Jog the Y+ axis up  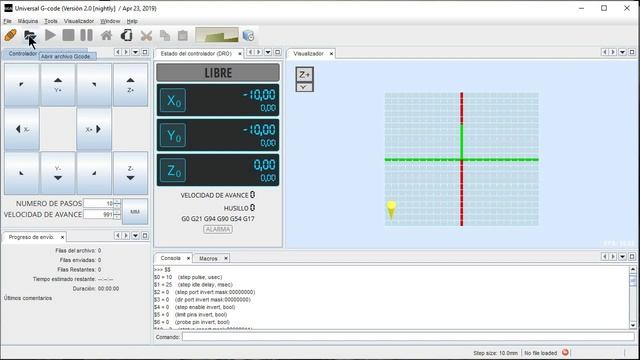coord(58,84)
